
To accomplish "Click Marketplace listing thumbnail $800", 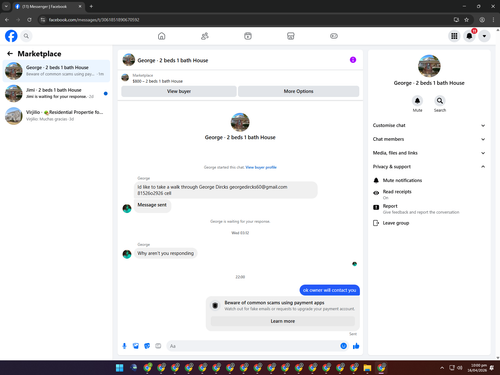I will coord(125,78).
